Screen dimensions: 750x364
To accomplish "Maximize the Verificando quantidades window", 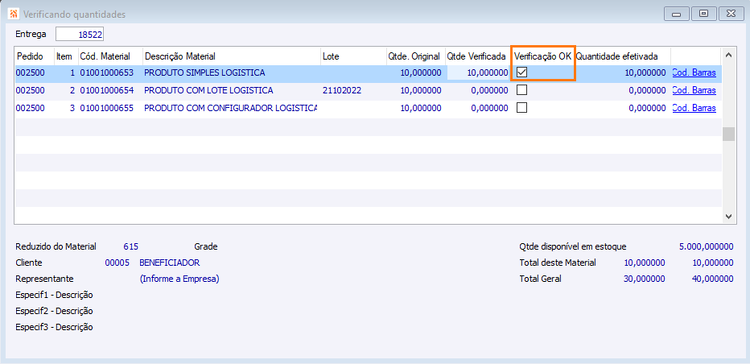I will [x=703, y=14].
